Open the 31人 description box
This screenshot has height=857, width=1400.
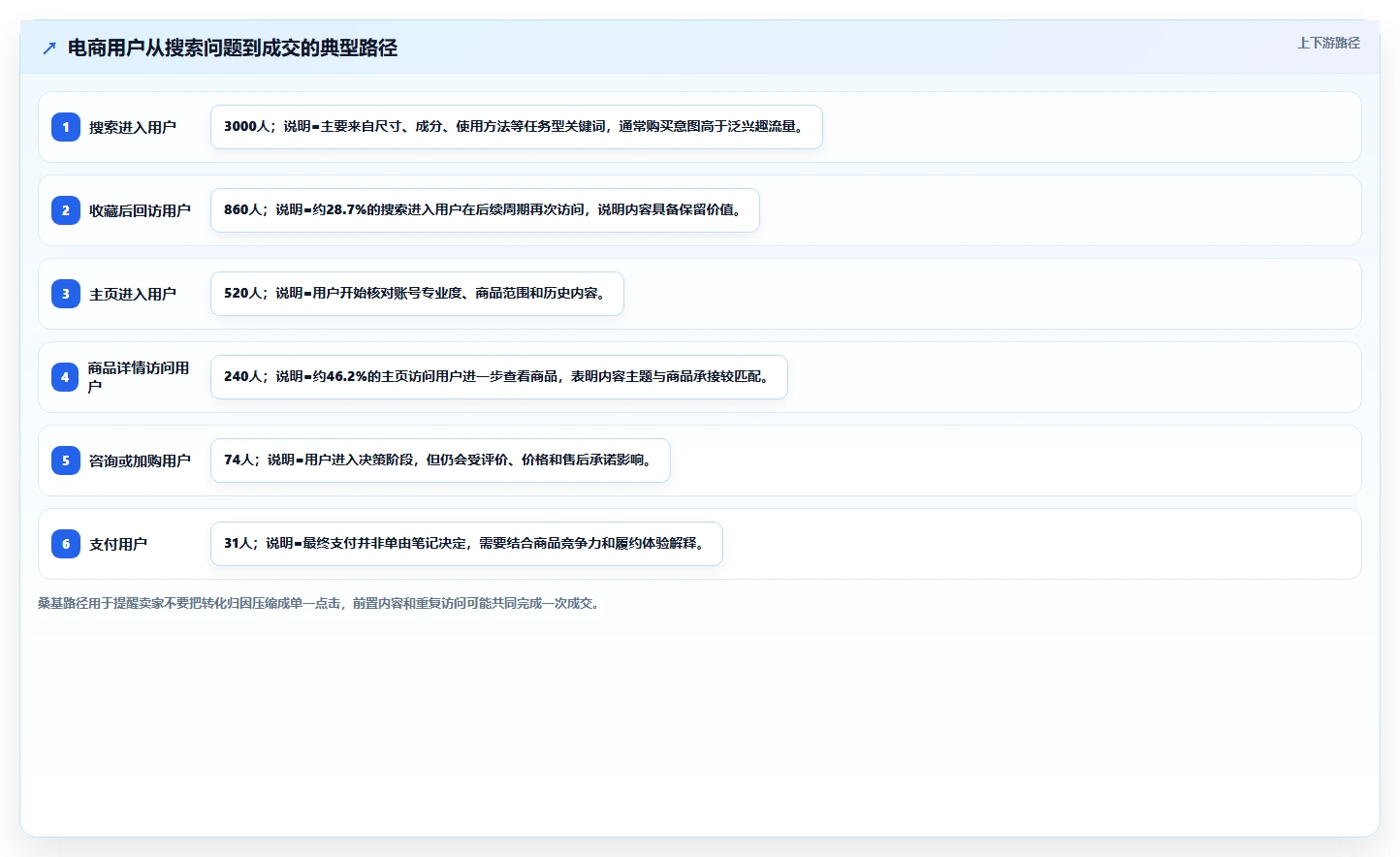(x=466, y=544)
